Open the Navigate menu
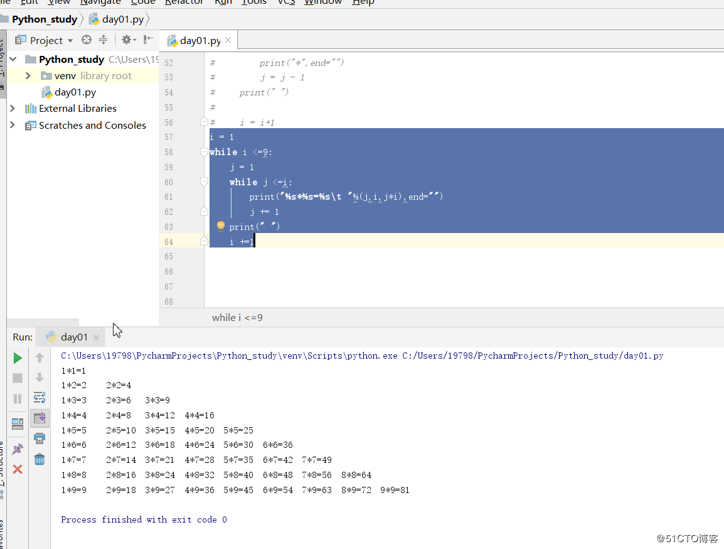The image size is (724, 549). point(100,2)
